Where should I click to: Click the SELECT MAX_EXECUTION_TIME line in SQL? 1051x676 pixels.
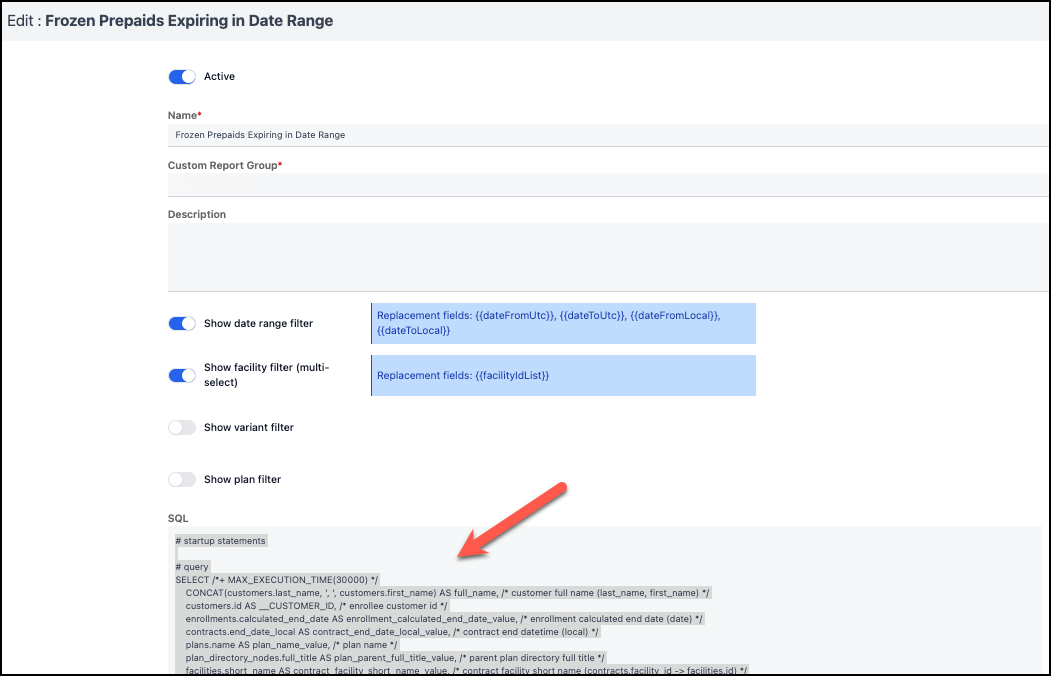pos(276,580)
